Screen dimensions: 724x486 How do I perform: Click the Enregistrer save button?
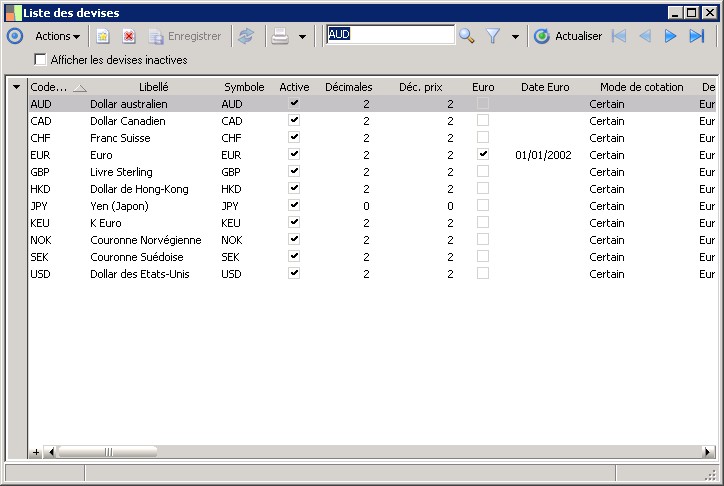click(185, 36)
